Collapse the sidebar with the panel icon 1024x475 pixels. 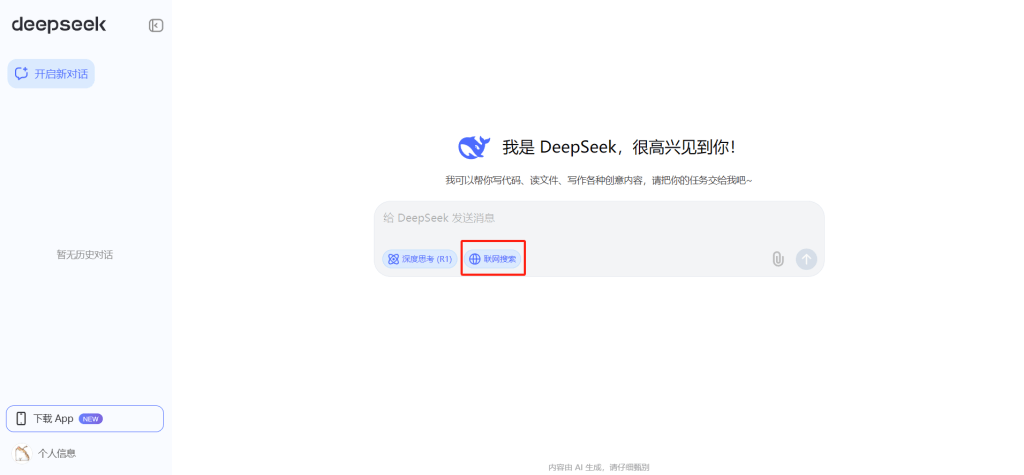[x=155, y=25]
